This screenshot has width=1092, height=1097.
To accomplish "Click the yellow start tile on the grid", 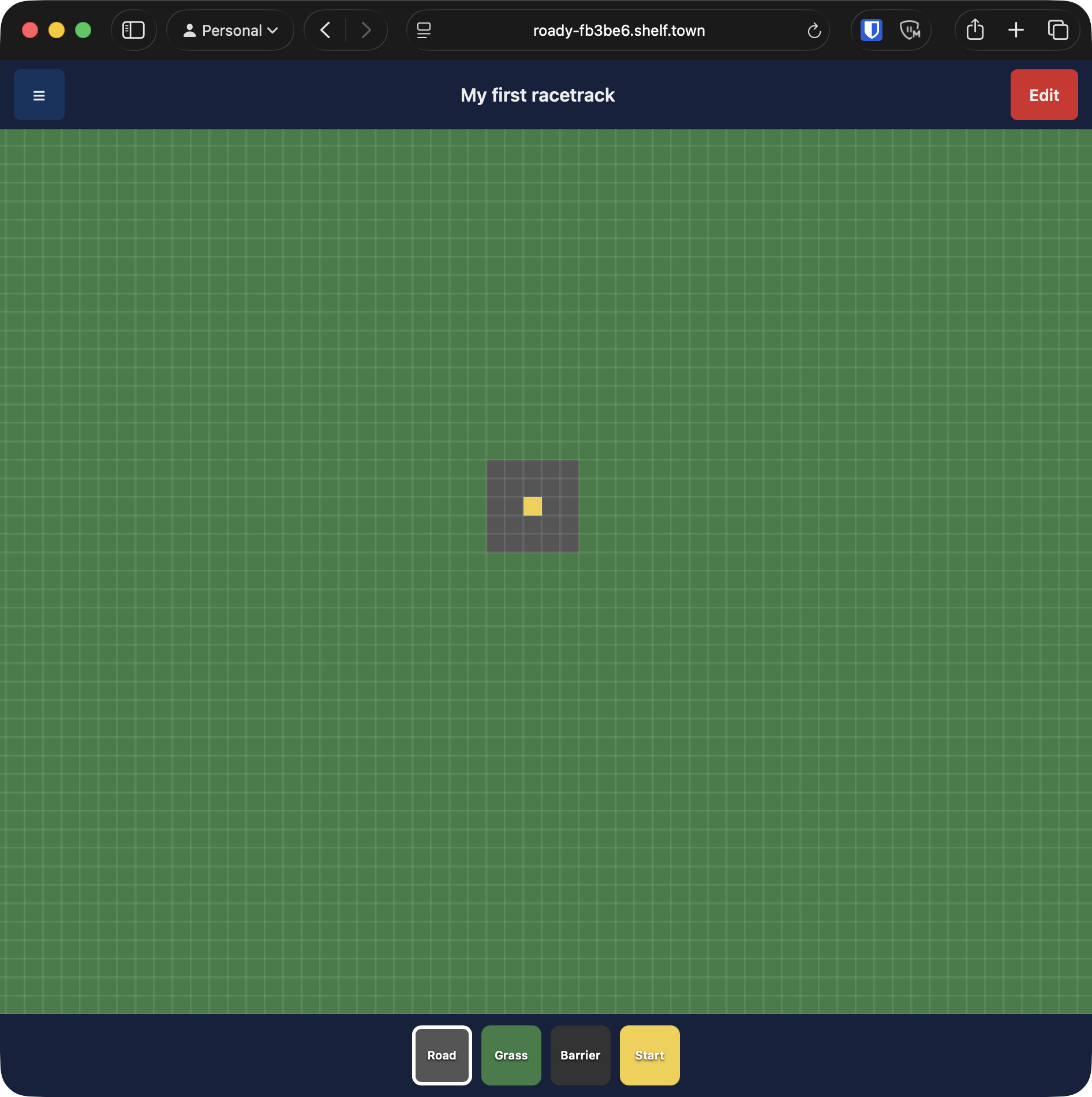I will (x=533, y=506).
